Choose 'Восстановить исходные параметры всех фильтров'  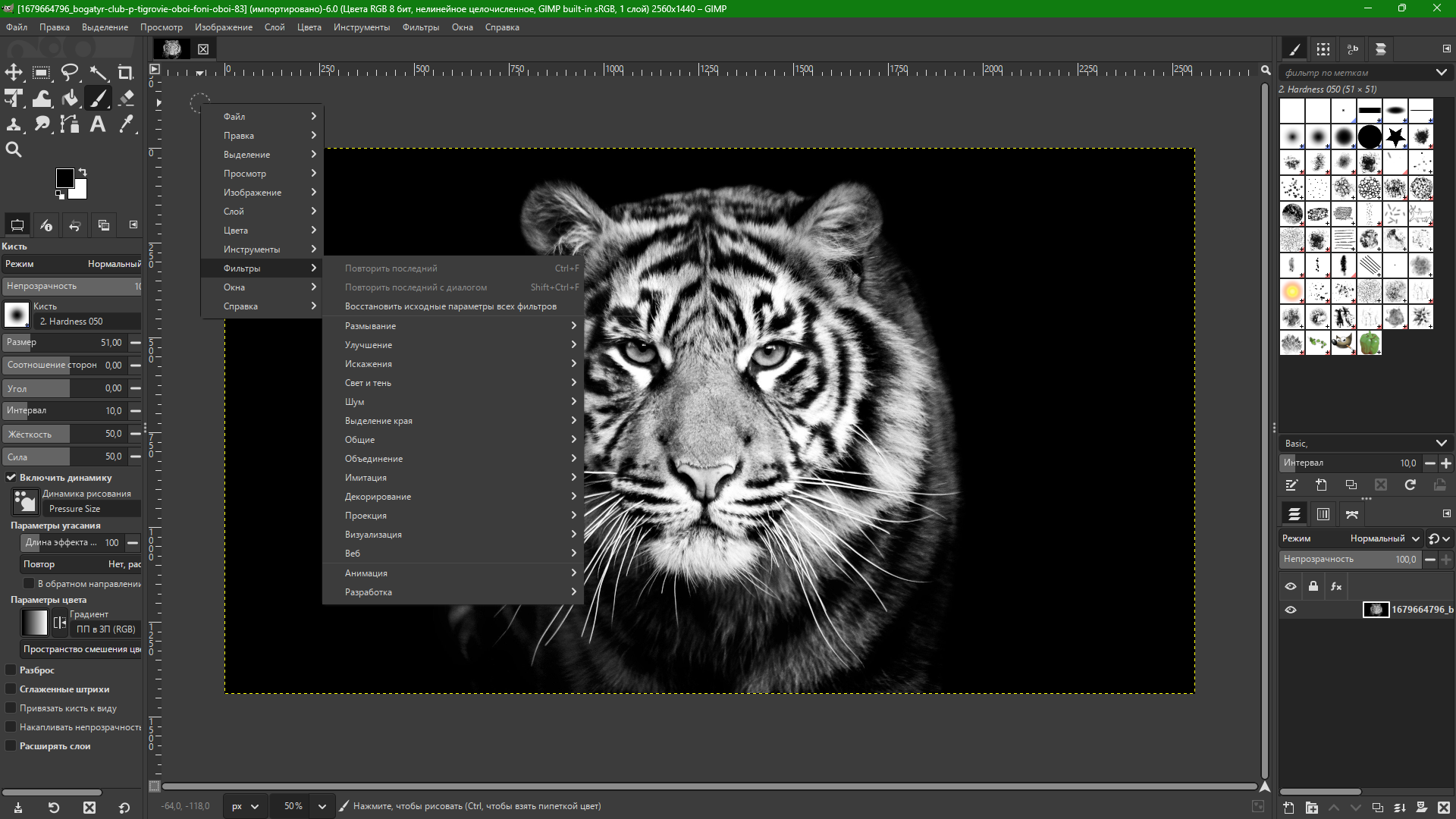[x=453, y=306]
